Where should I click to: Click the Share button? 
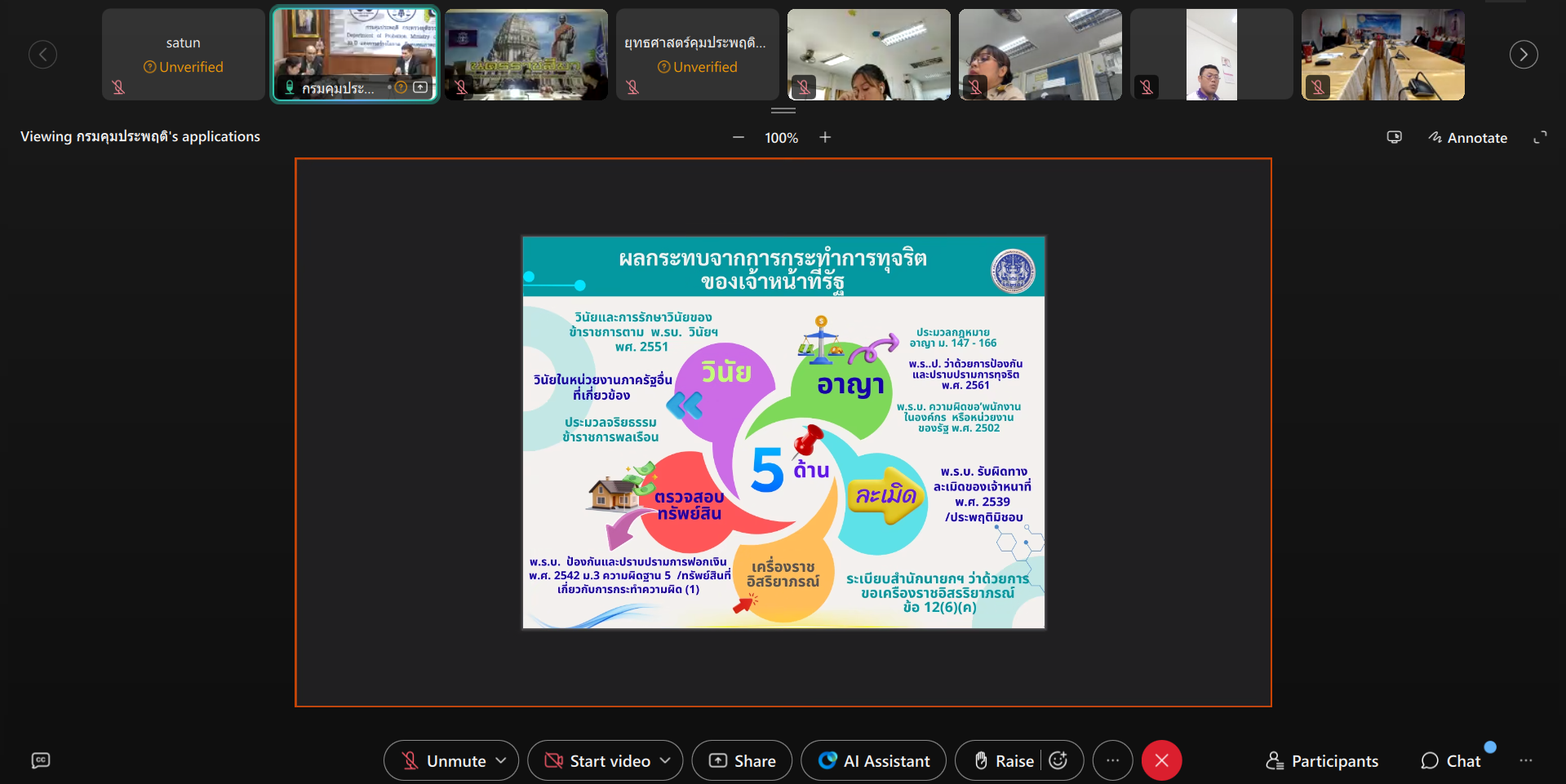coord(742,760)
